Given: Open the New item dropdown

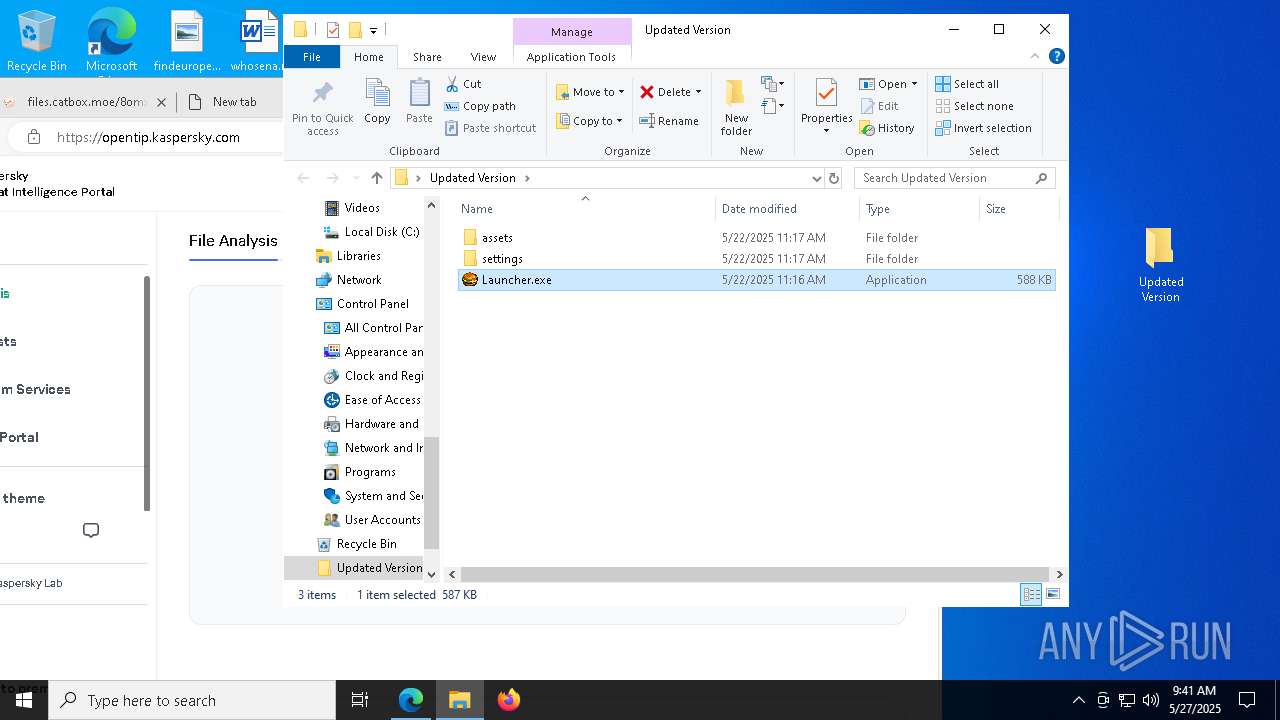Looking at the screenshot, I should 772,84.
